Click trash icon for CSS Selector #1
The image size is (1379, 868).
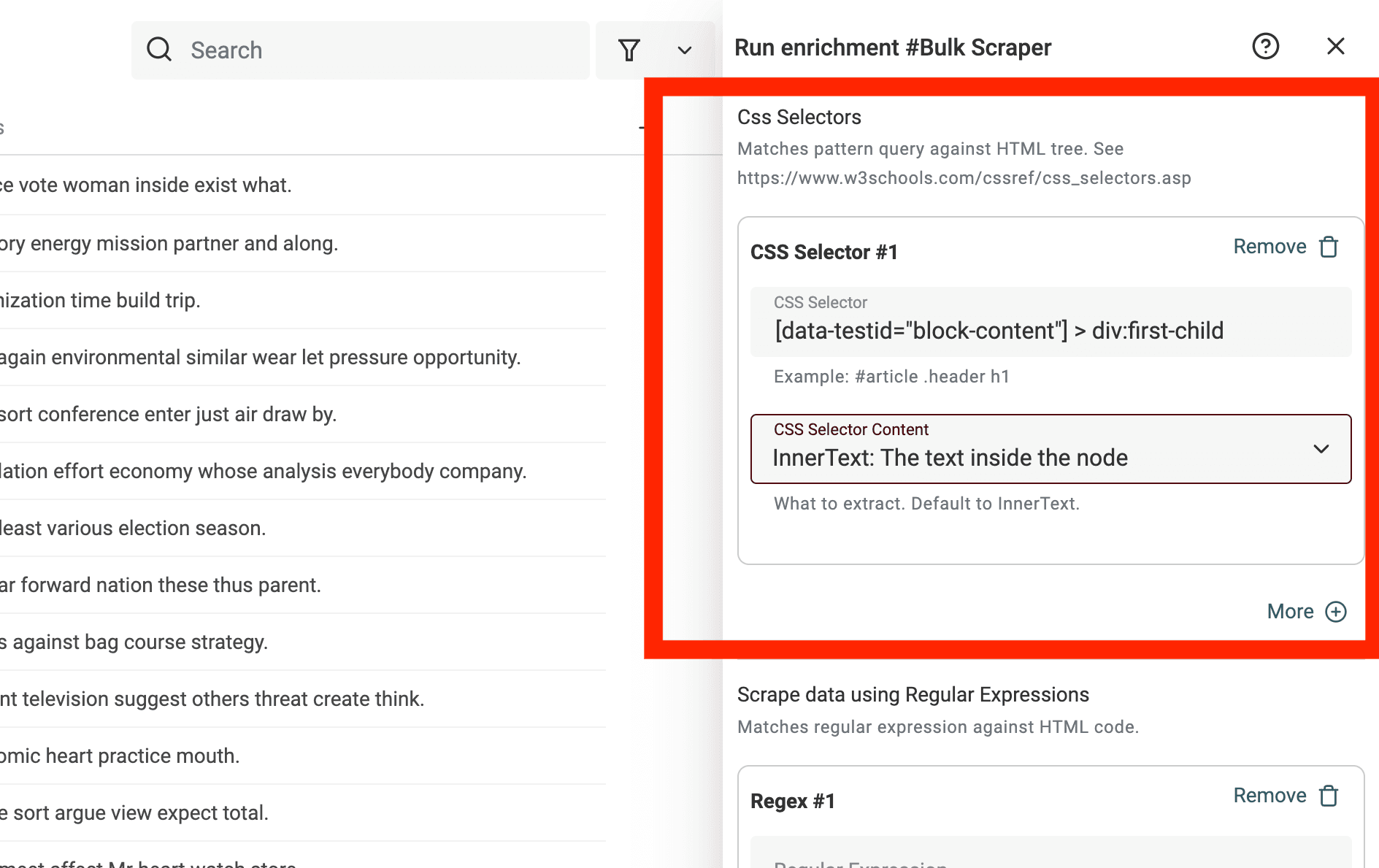tap(1329, 247)
